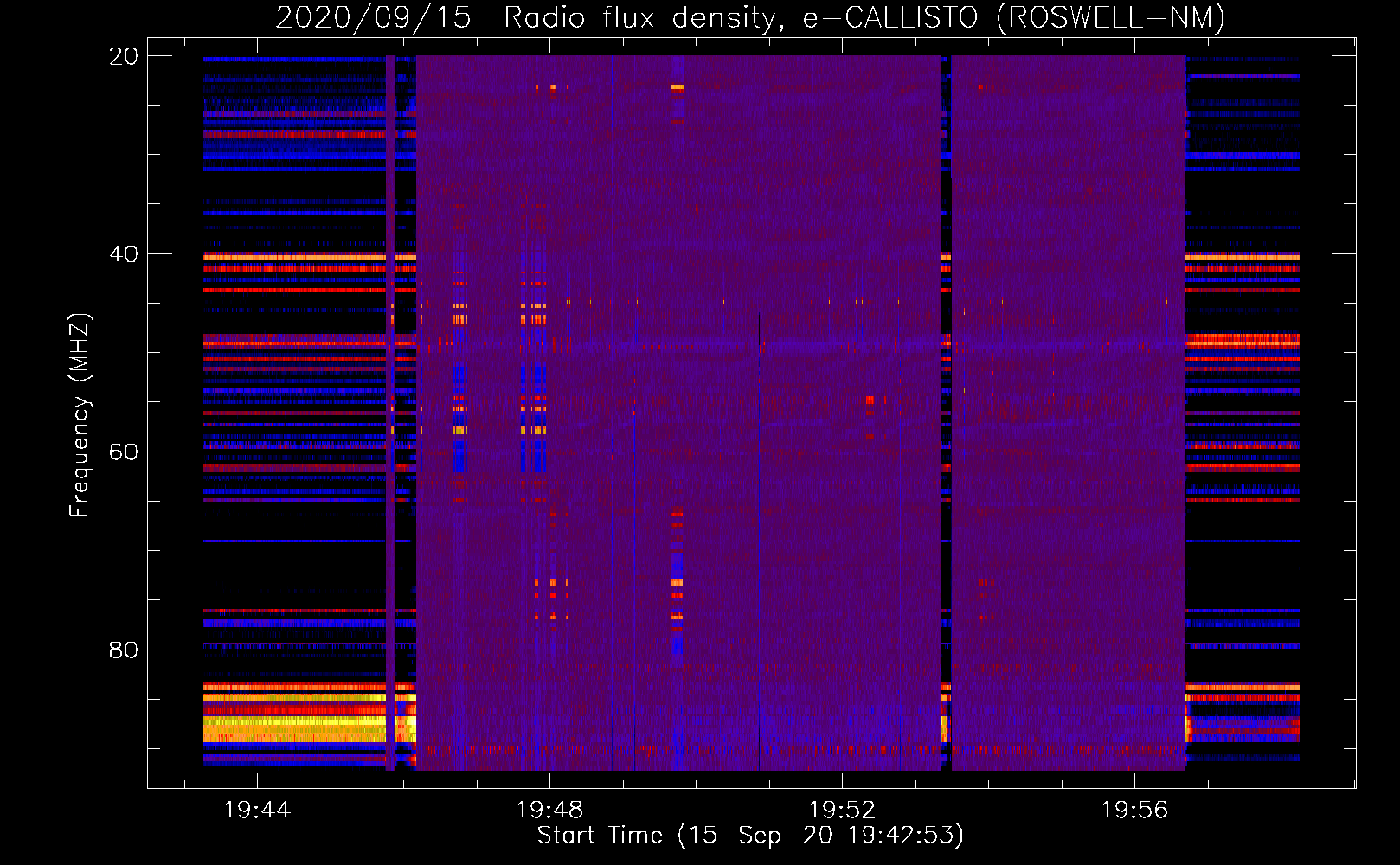Click the '20' frequency tick label
Viewport: 1400px width, 865px height.
124,56
